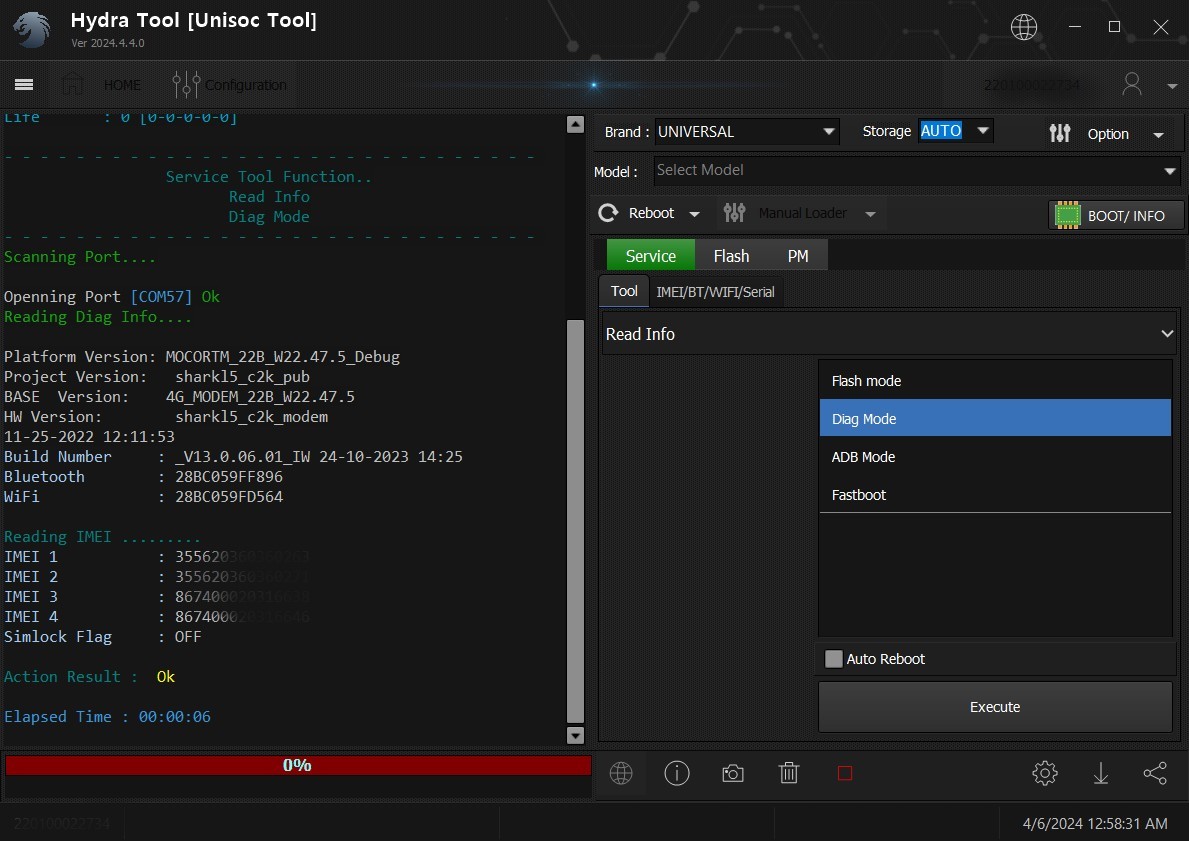This screenshot has height=841, width=1189.
Task: Click the Simlock Flag OFF line
Action: pyautogui.click(x=102, y=637)
